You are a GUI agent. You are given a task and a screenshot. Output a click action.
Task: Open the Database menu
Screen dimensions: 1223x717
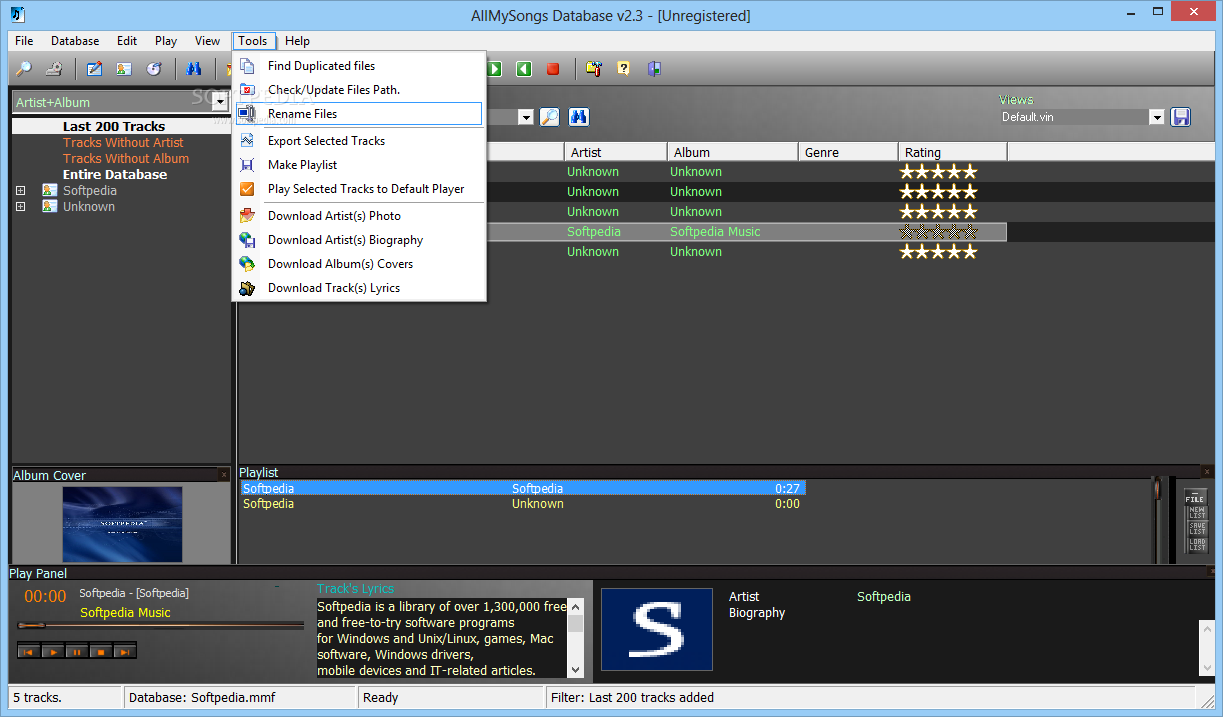[75, 41]
